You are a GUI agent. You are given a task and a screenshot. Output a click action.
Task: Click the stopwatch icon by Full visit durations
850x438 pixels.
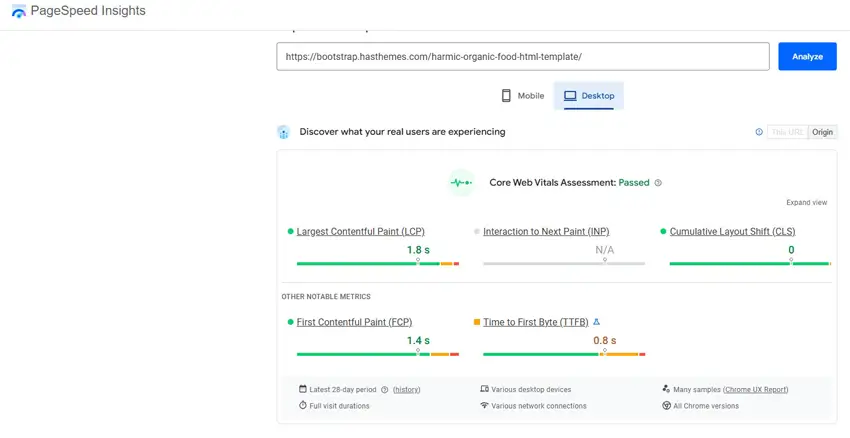coord(302,405)
